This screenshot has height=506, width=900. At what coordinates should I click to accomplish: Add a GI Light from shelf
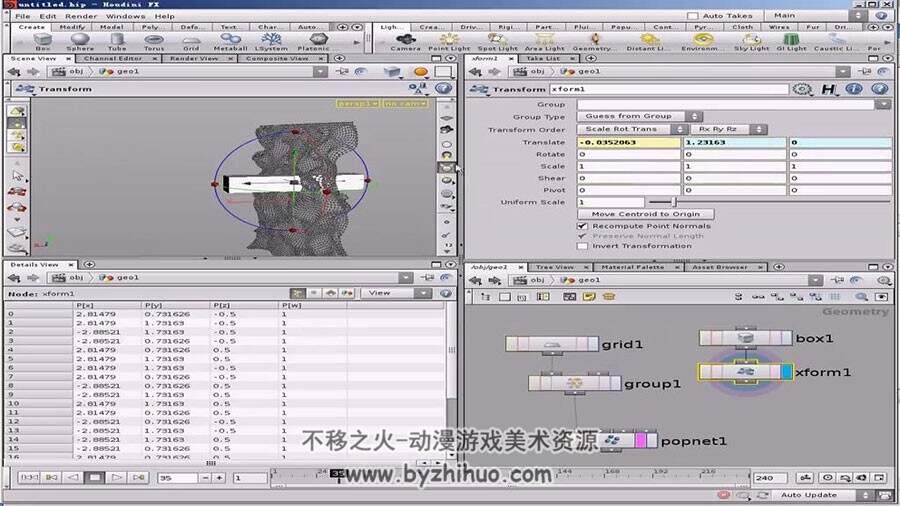[x=792, y=41]
